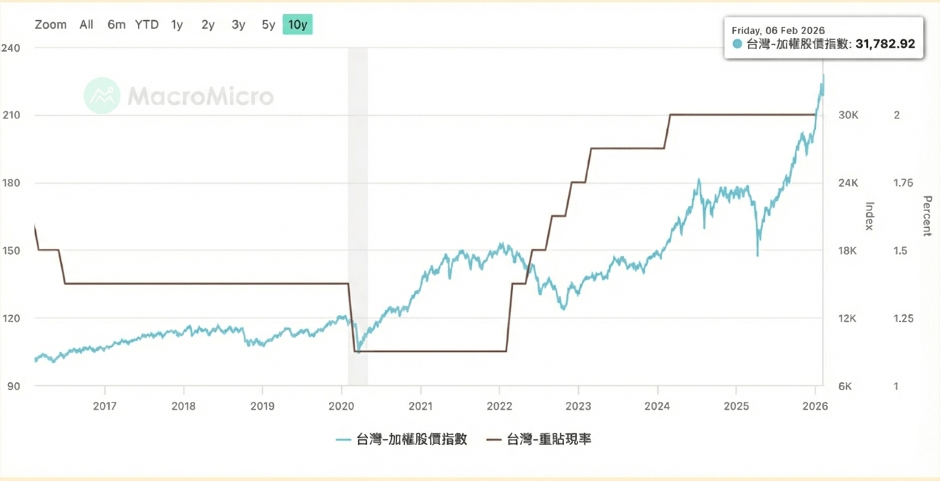The width and height of the screenshot is (941, 481).
Task: Hide the 台灣-重貼現率 series via legend
Action: (538, 439)
